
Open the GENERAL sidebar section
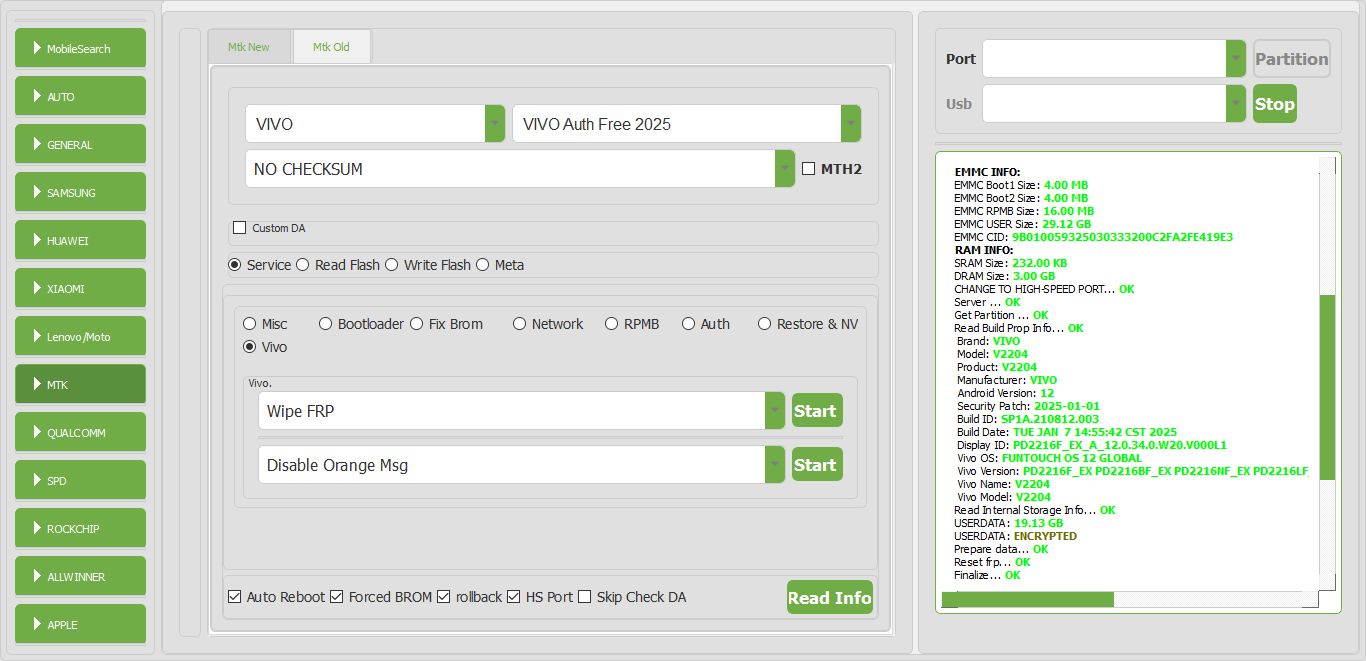(x=80, y=144)
